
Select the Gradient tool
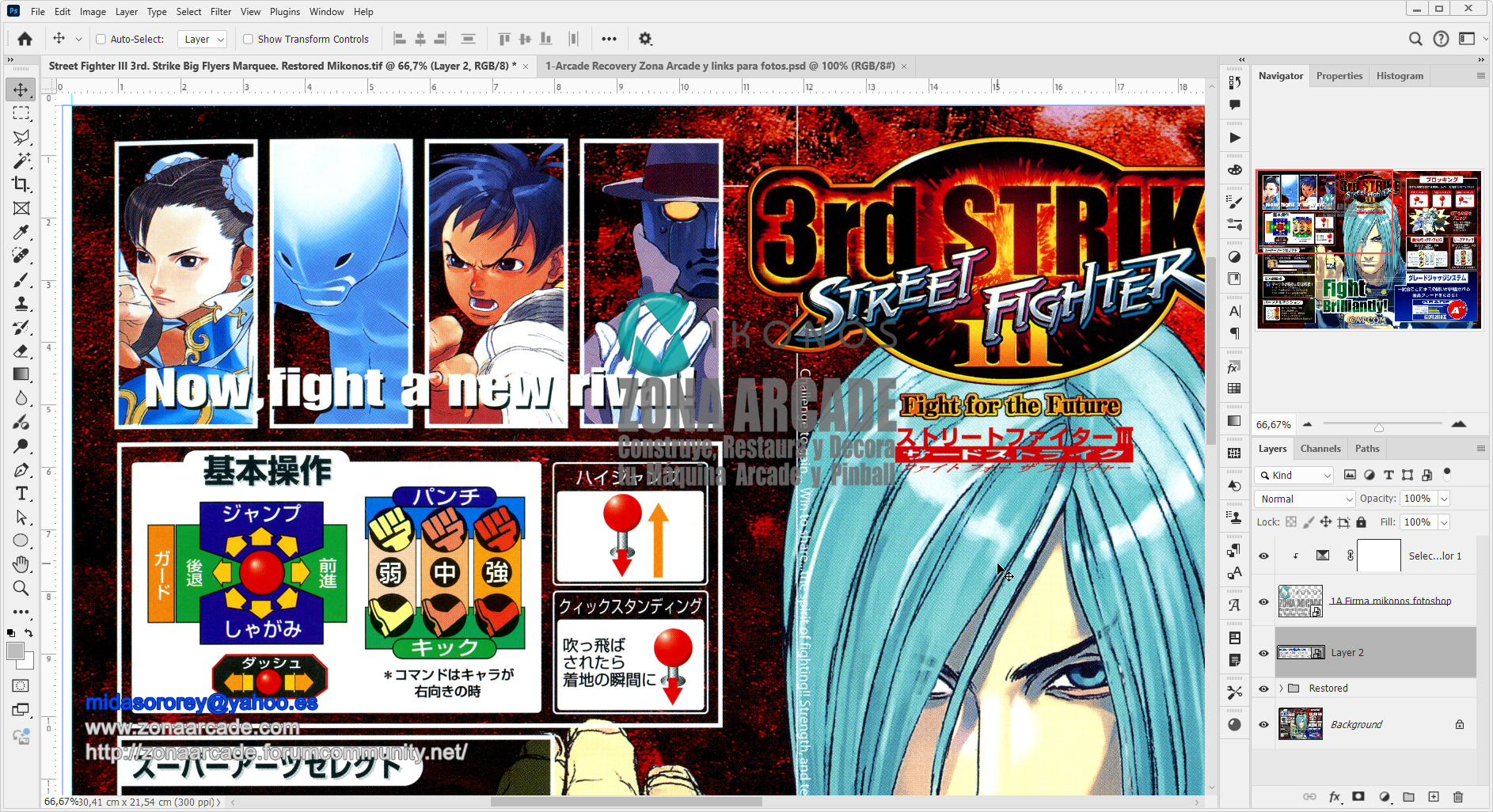pos(21,374)
